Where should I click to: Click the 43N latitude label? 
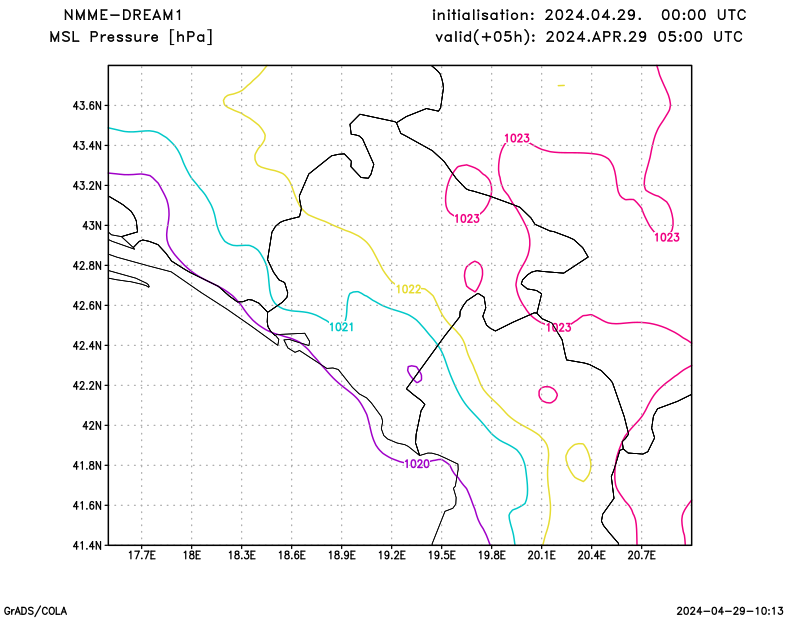[92, 226]
